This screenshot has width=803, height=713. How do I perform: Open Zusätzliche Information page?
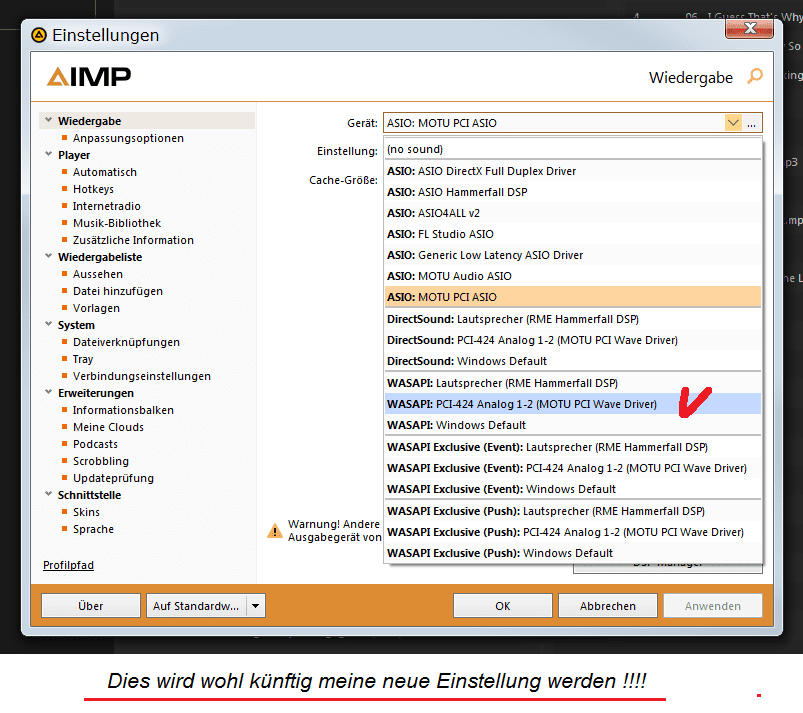tap(133, 240)
